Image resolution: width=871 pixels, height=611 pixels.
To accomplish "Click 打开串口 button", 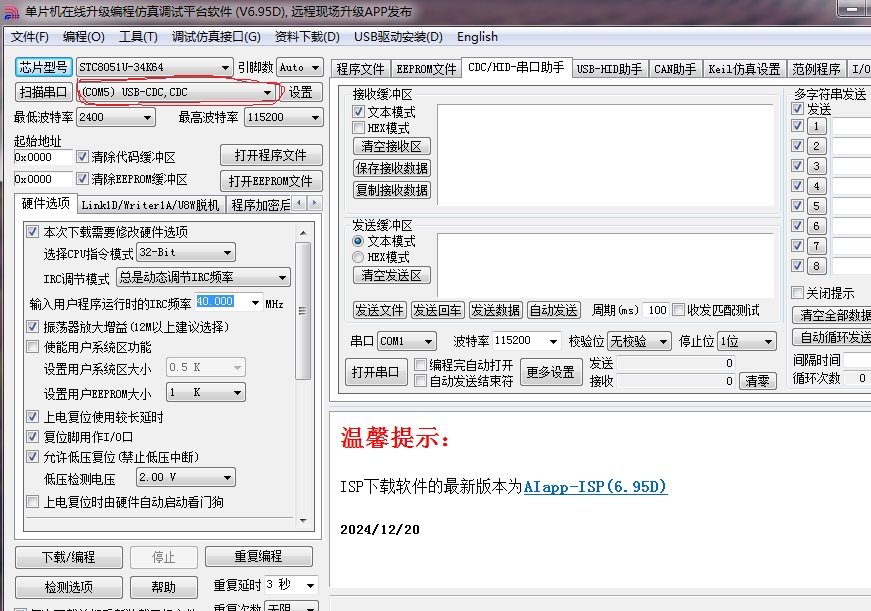I will [x=376, y=372].
